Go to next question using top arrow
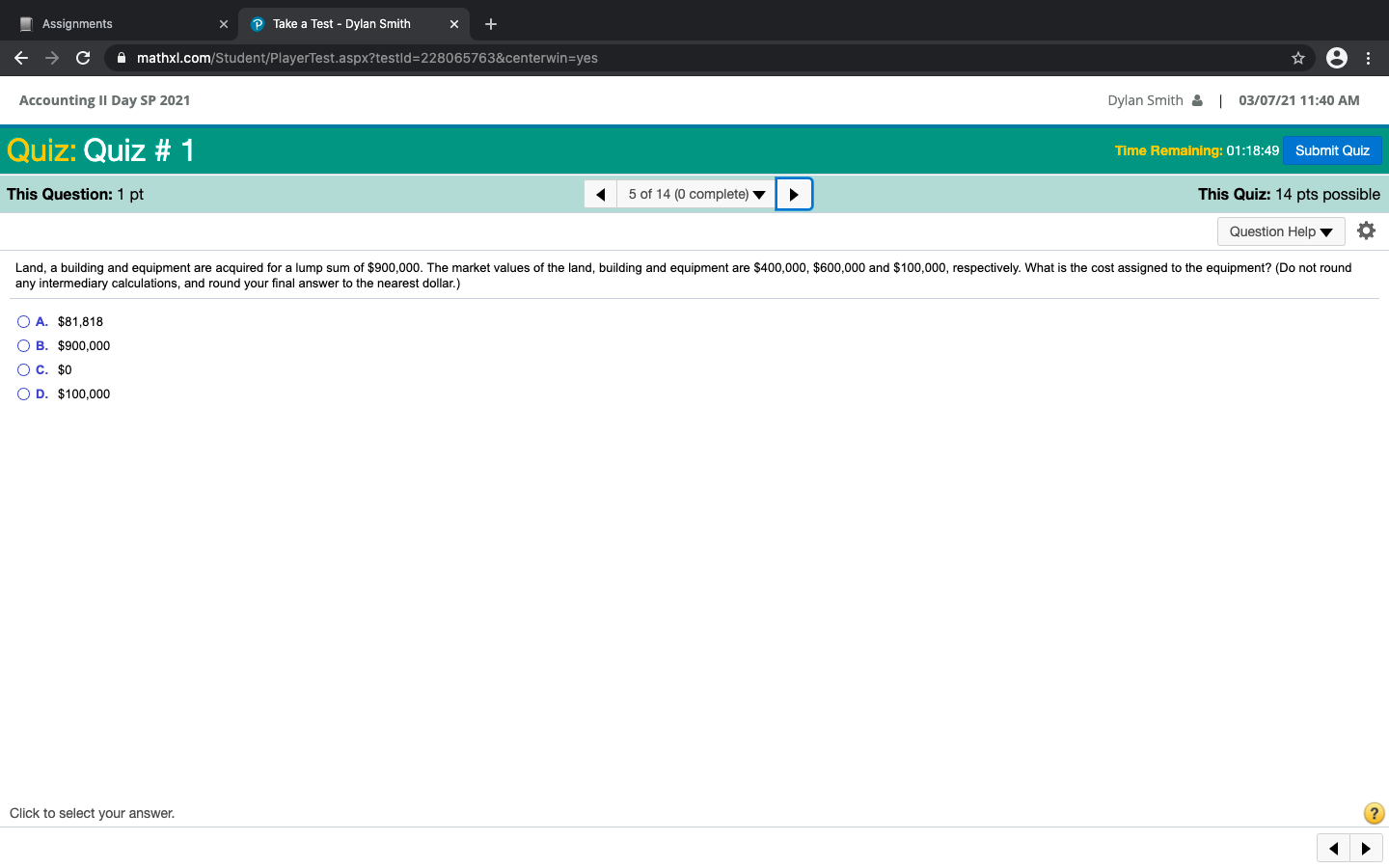1389x868 pixels. [x=794, y=194]
